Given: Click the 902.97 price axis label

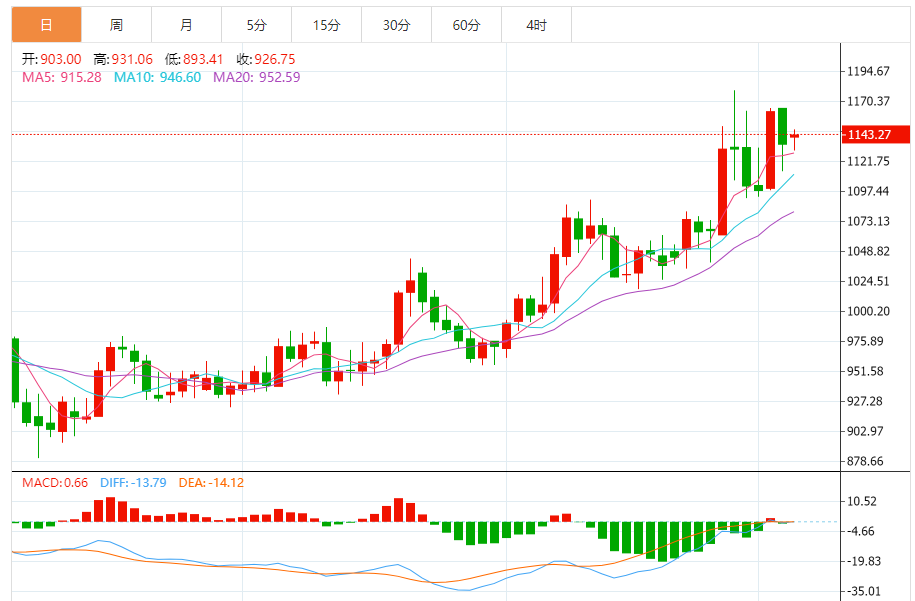Looking at the screenshot, I should click(865, 431).
